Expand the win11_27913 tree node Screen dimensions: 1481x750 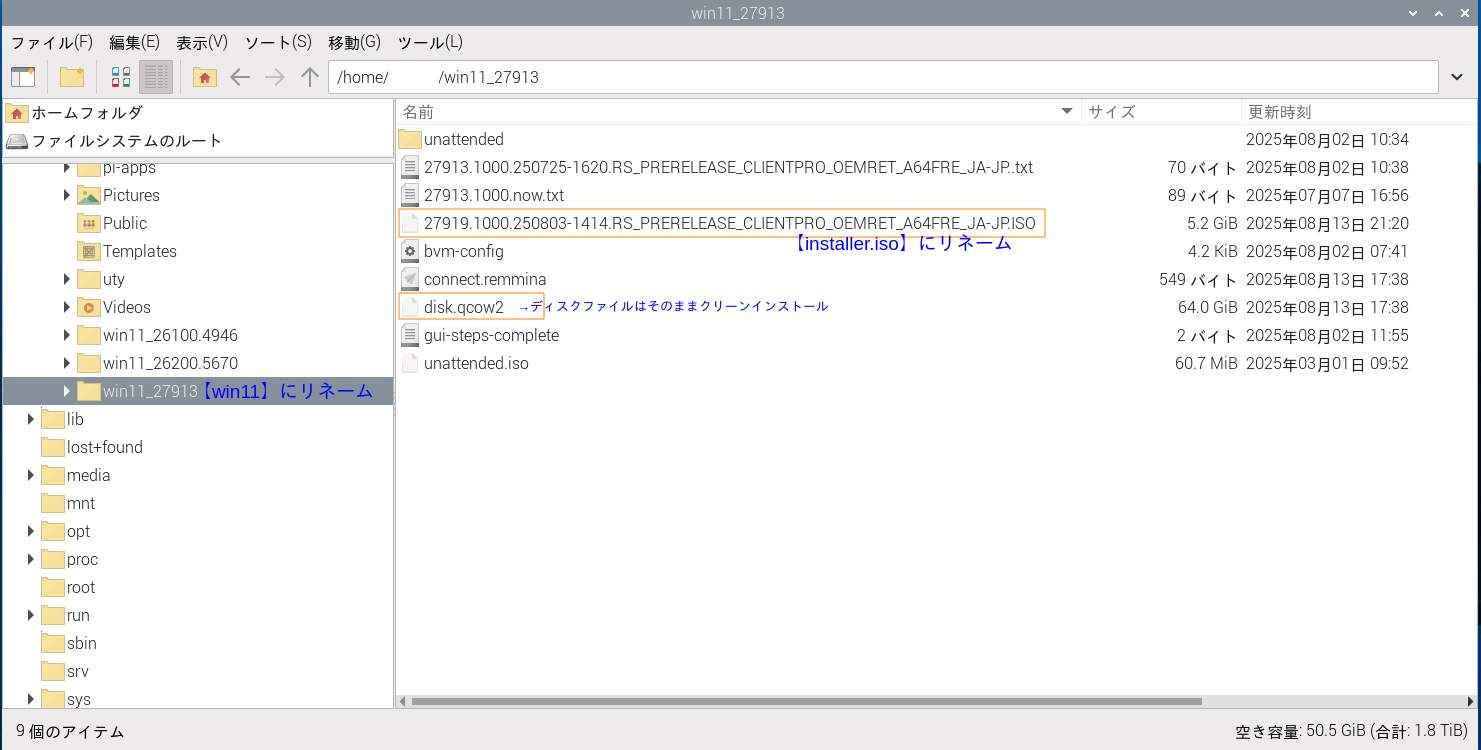(67, 391)
